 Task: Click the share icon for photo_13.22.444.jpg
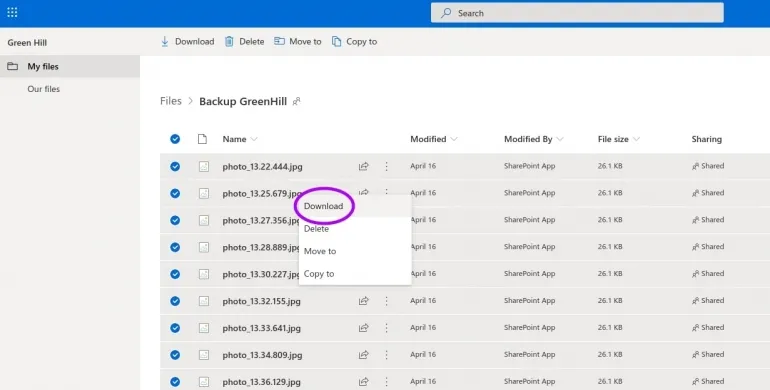363,167
